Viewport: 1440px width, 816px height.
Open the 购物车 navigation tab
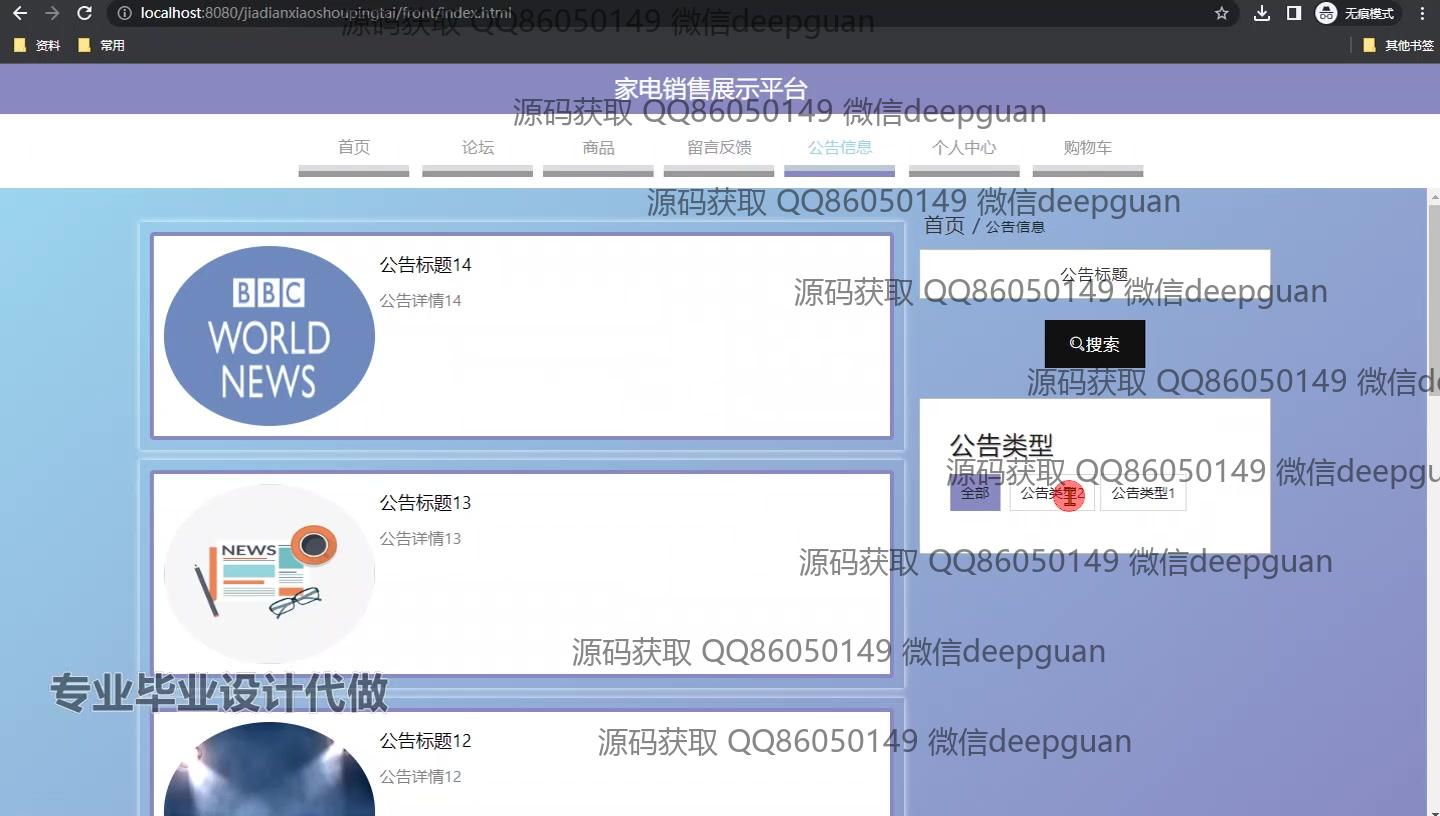(1088, 148)
